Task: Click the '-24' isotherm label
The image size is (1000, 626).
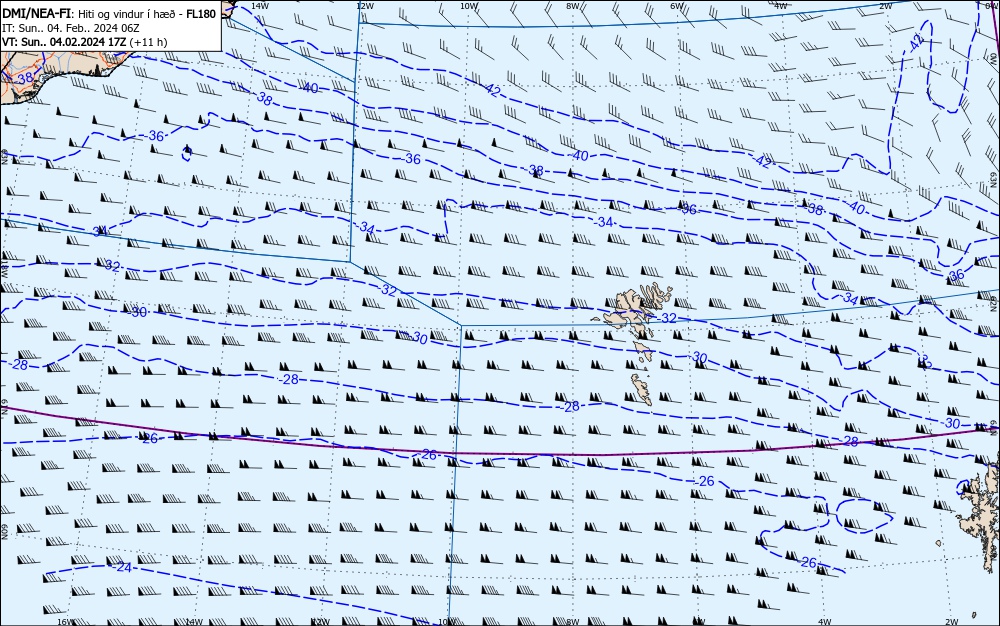Action: pyautogui.click(x=122, y=567)
